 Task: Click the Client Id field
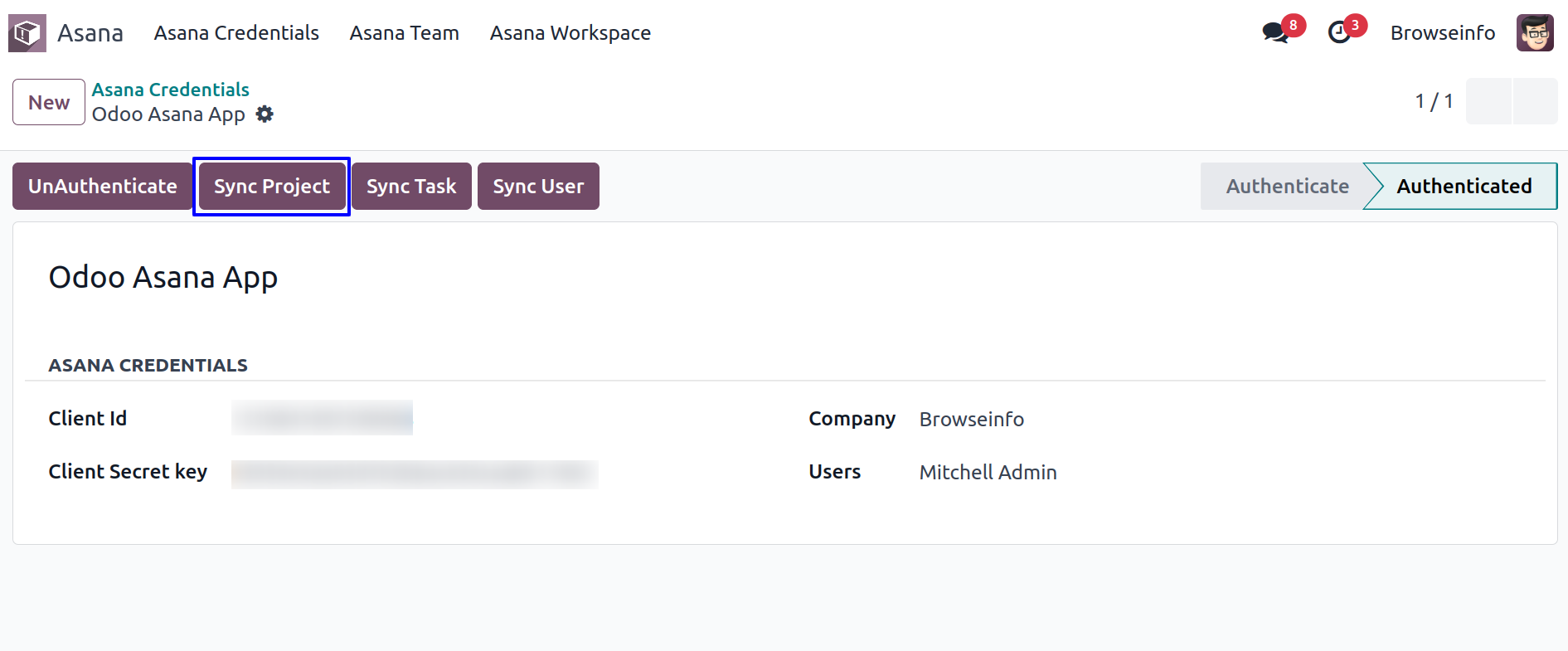tap(322, 418)
